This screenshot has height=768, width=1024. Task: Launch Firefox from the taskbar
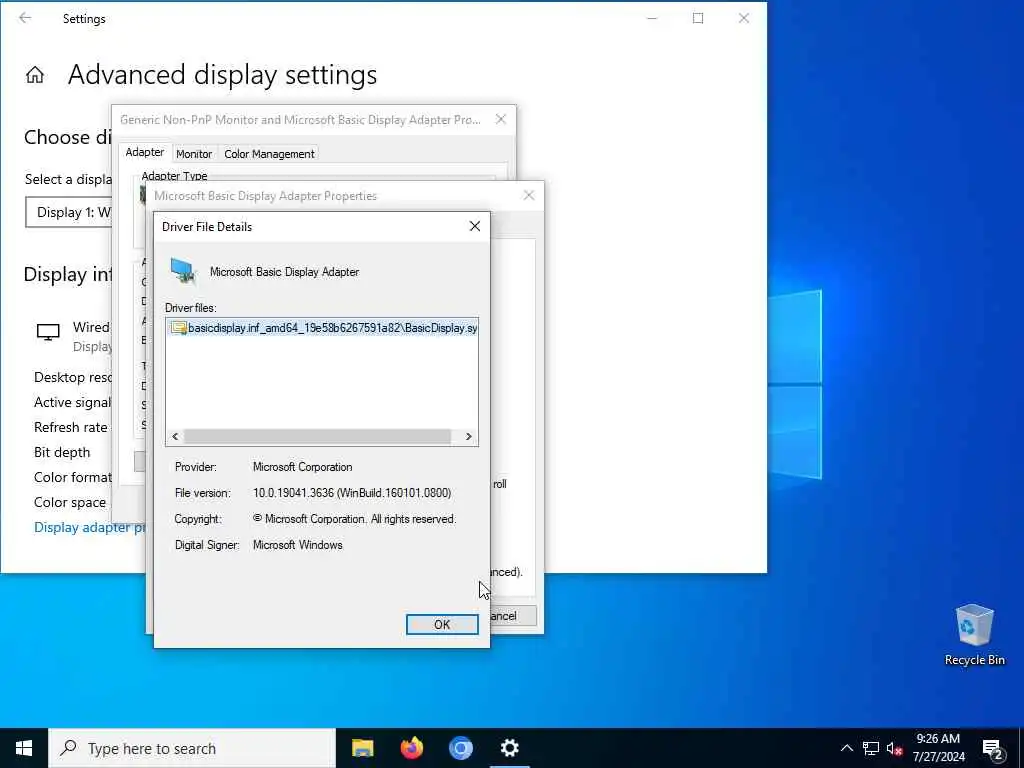(411, 748)
